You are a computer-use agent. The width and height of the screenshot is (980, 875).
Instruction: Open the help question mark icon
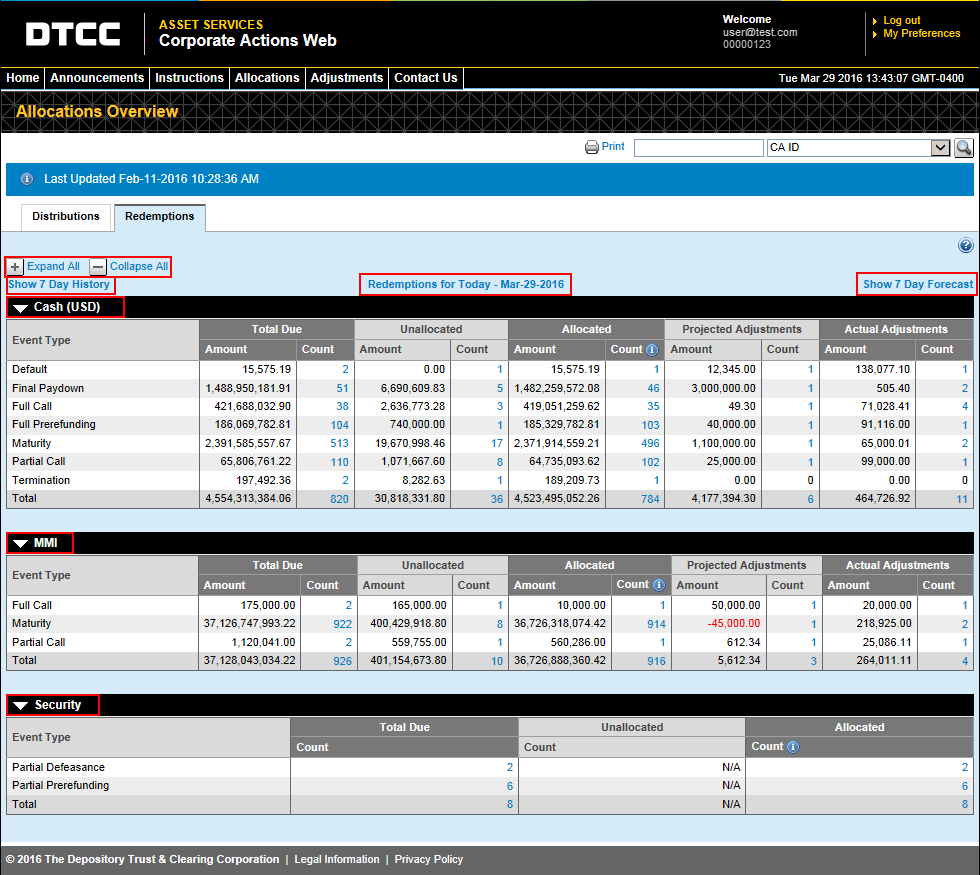click(965, 245)
